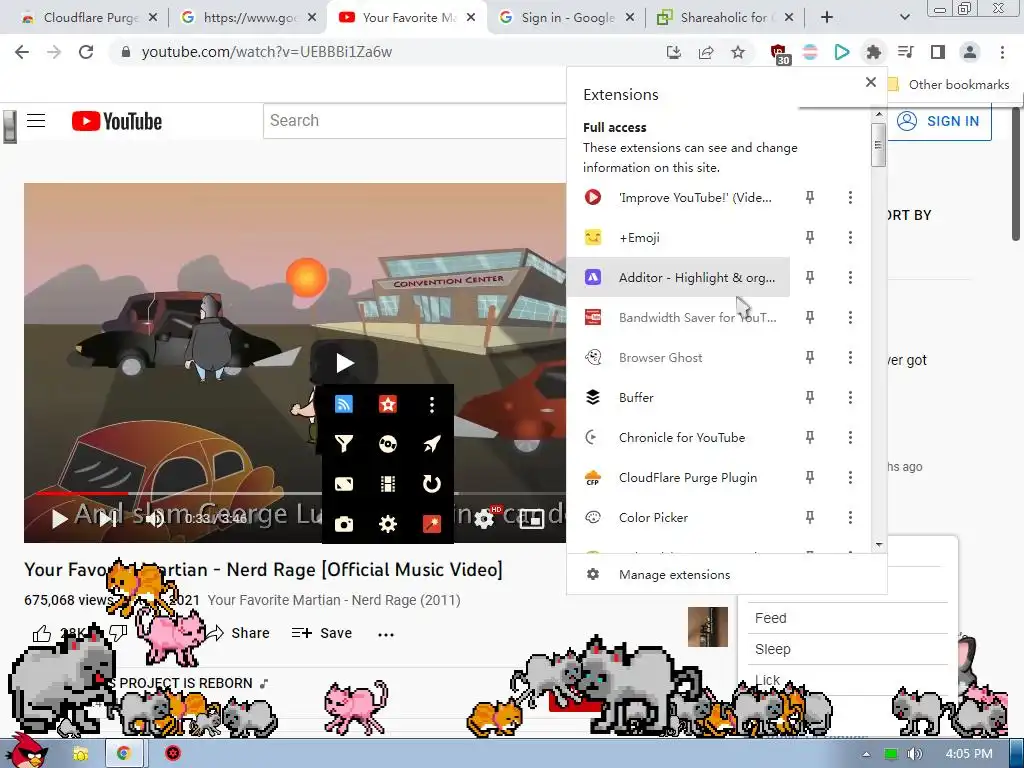Like the video with thumbs up

click(x=42, y=633)
